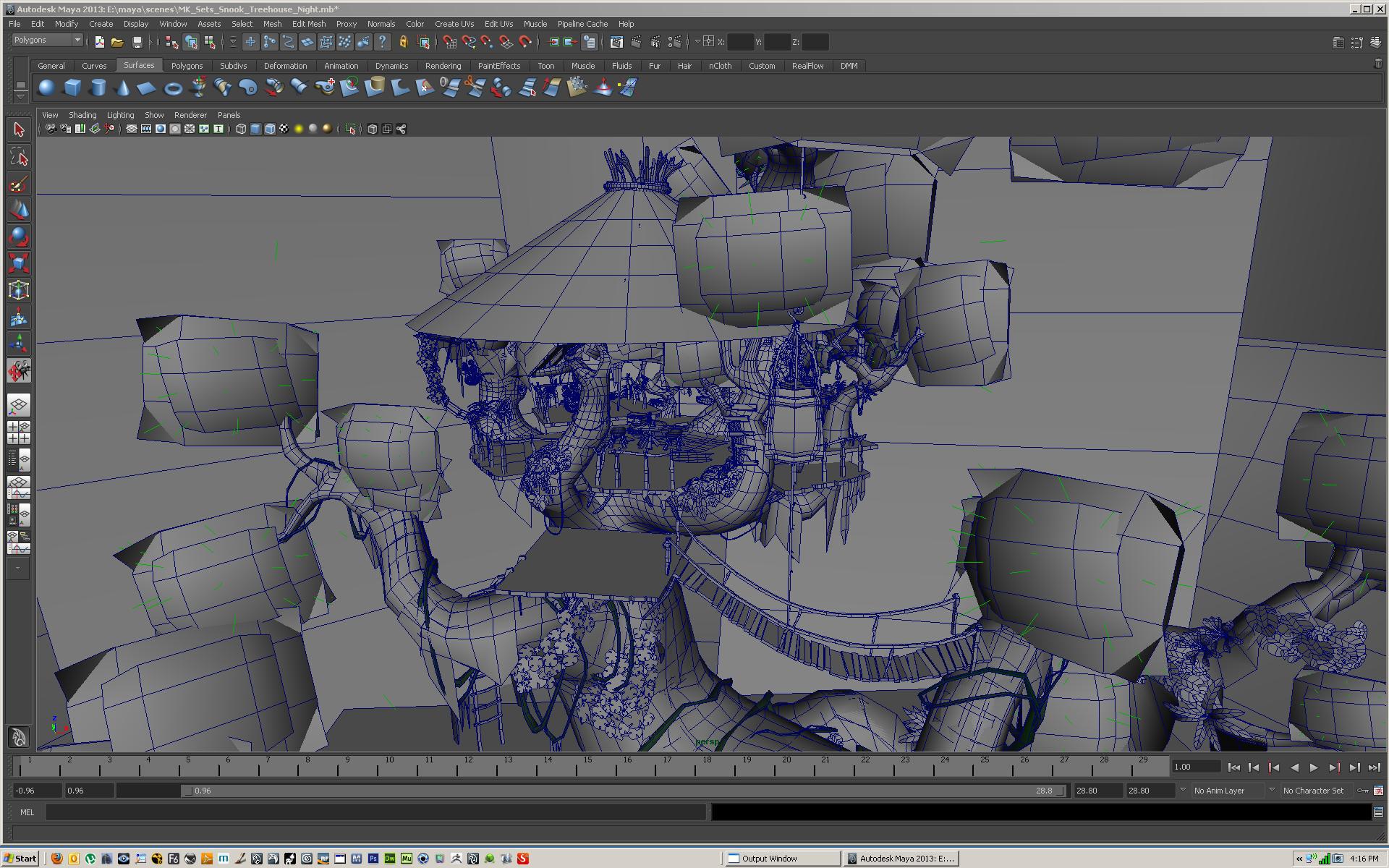Click the playback range slider bar
The image size is (1389, 868).
[x=625, y=791]
